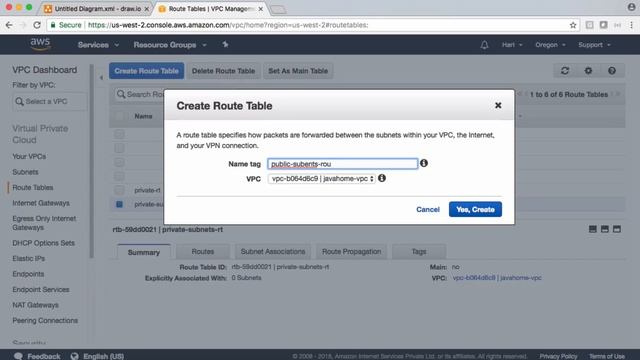Show info icon beside VPC dropdown
The height and width of the screenshot is (360, 640).
pyautogui.click(x=382, y=178)
